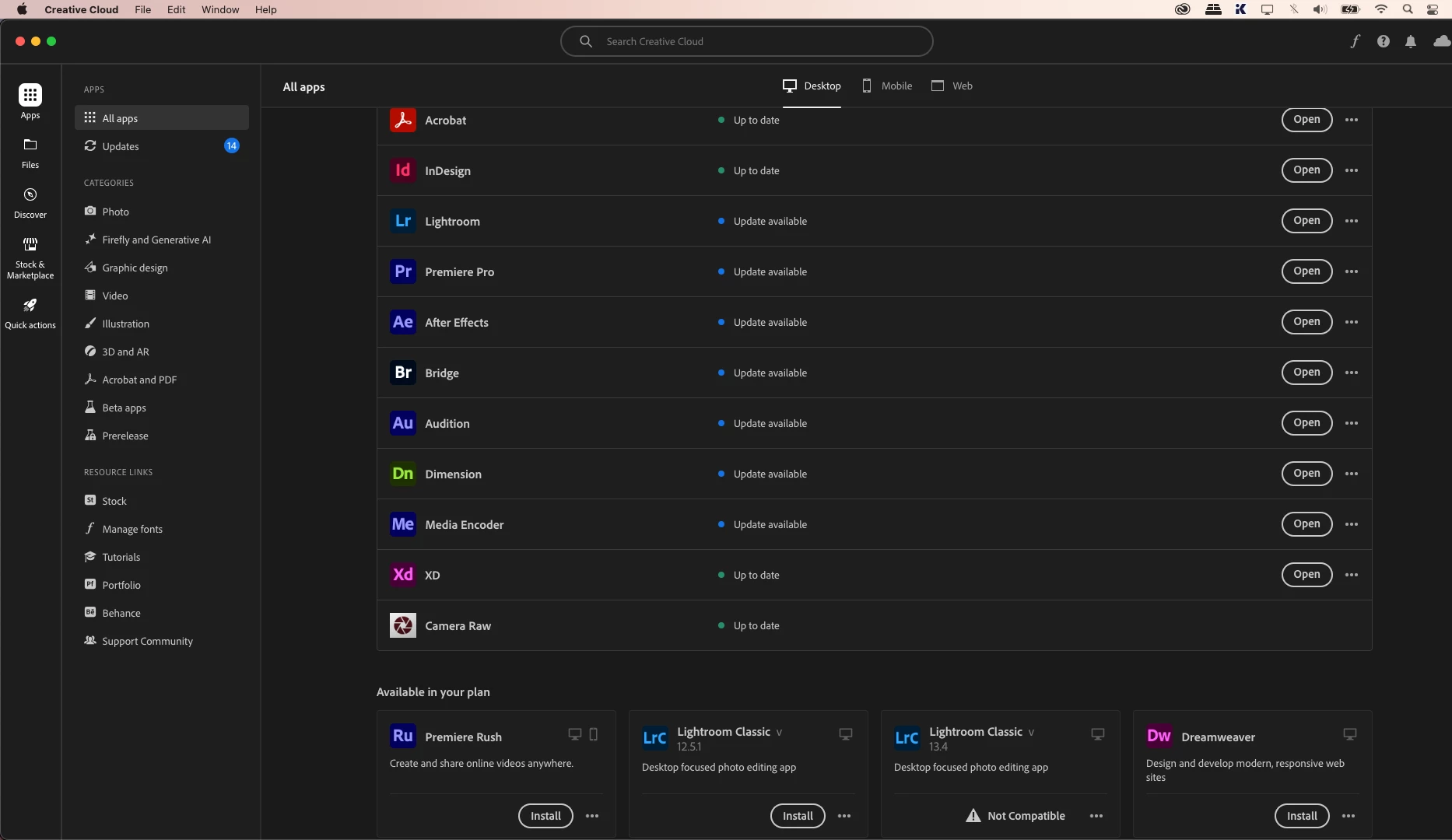Click the After Effects app icon
1452x840 pixels.
(403, 322)
